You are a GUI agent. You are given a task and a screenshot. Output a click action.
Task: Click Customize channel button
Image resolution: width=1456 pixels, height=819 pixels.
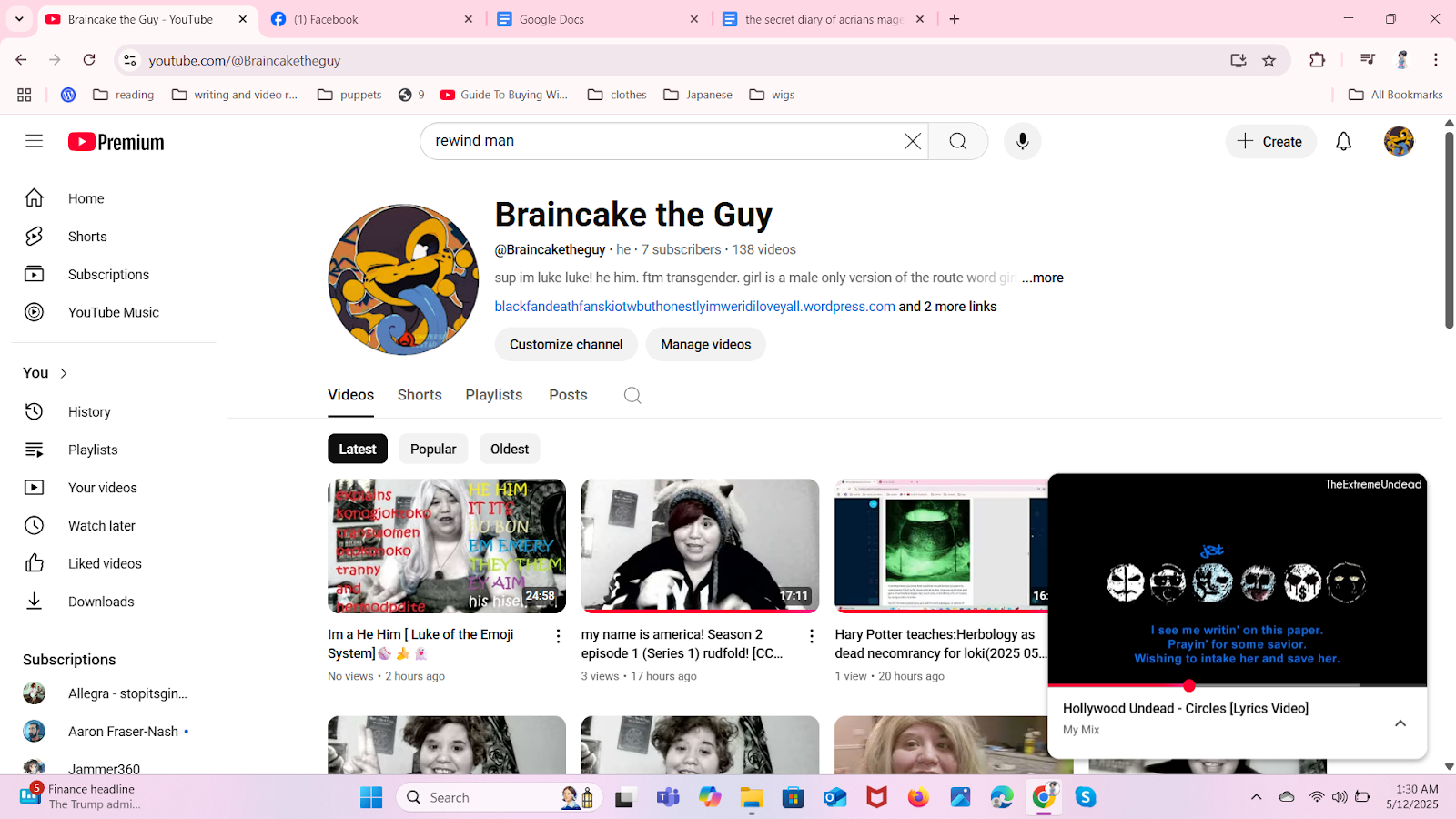[x=566, y=344]
